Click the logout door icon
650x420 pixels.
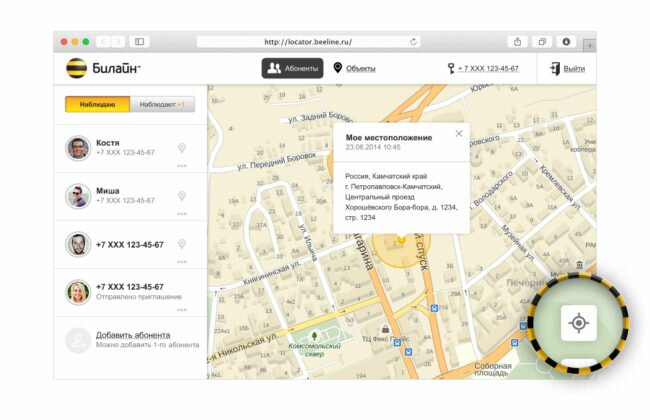pos(555,68)
